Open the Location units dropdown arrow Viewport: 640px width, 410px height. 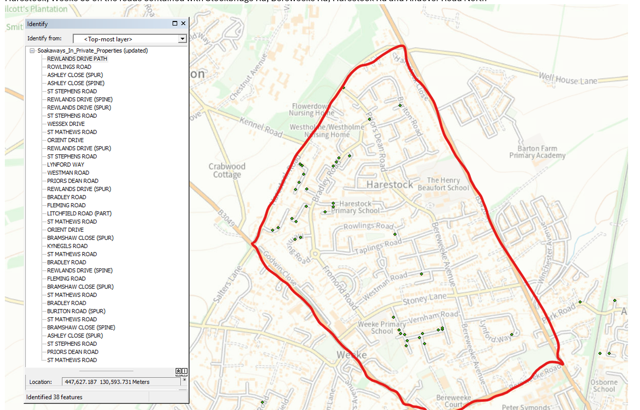coord(184,380)
